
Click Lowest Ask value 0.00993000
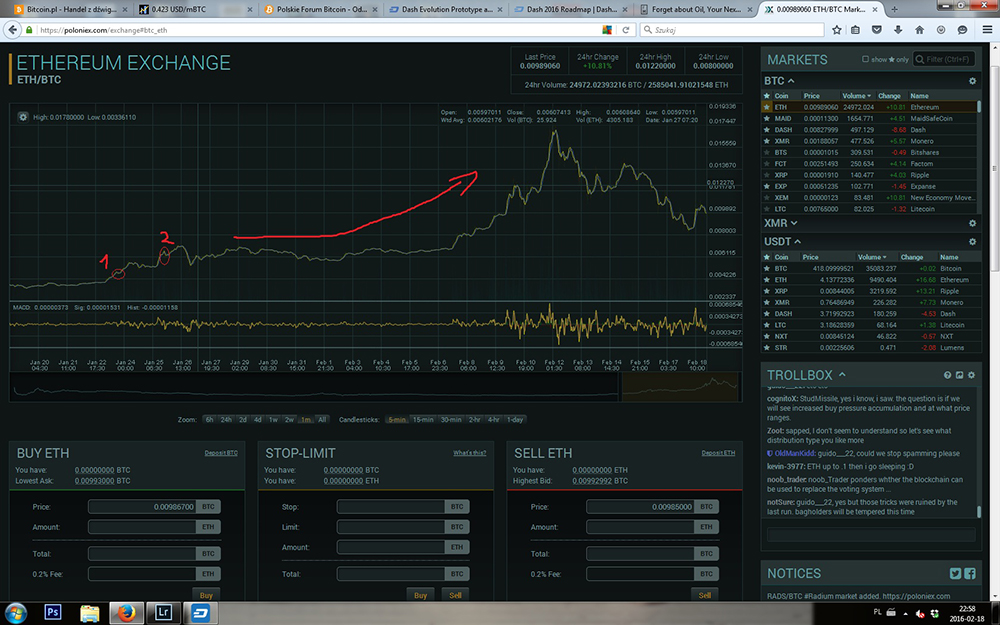coord(94,481)
